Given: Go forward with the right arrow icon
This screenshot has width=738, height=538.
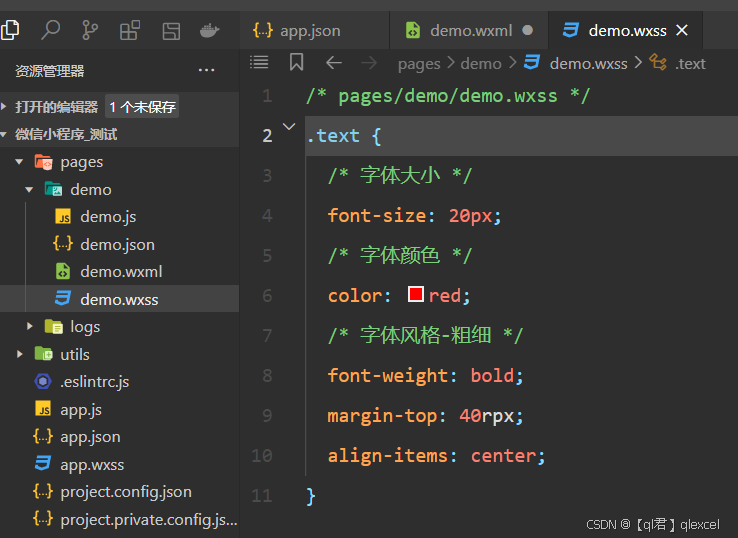Looking at the screenshot, I should coord(369,63).
